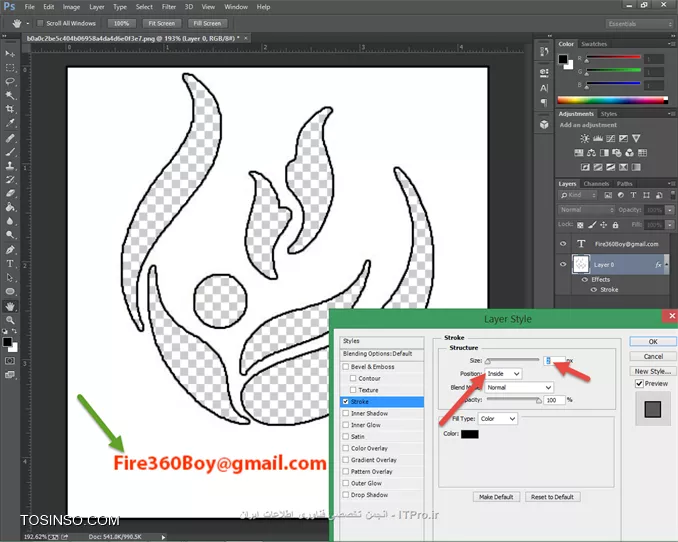Open the Essentials workspace dropdown
The width and height of the screenshot is (678, 542).
point(640,24)
